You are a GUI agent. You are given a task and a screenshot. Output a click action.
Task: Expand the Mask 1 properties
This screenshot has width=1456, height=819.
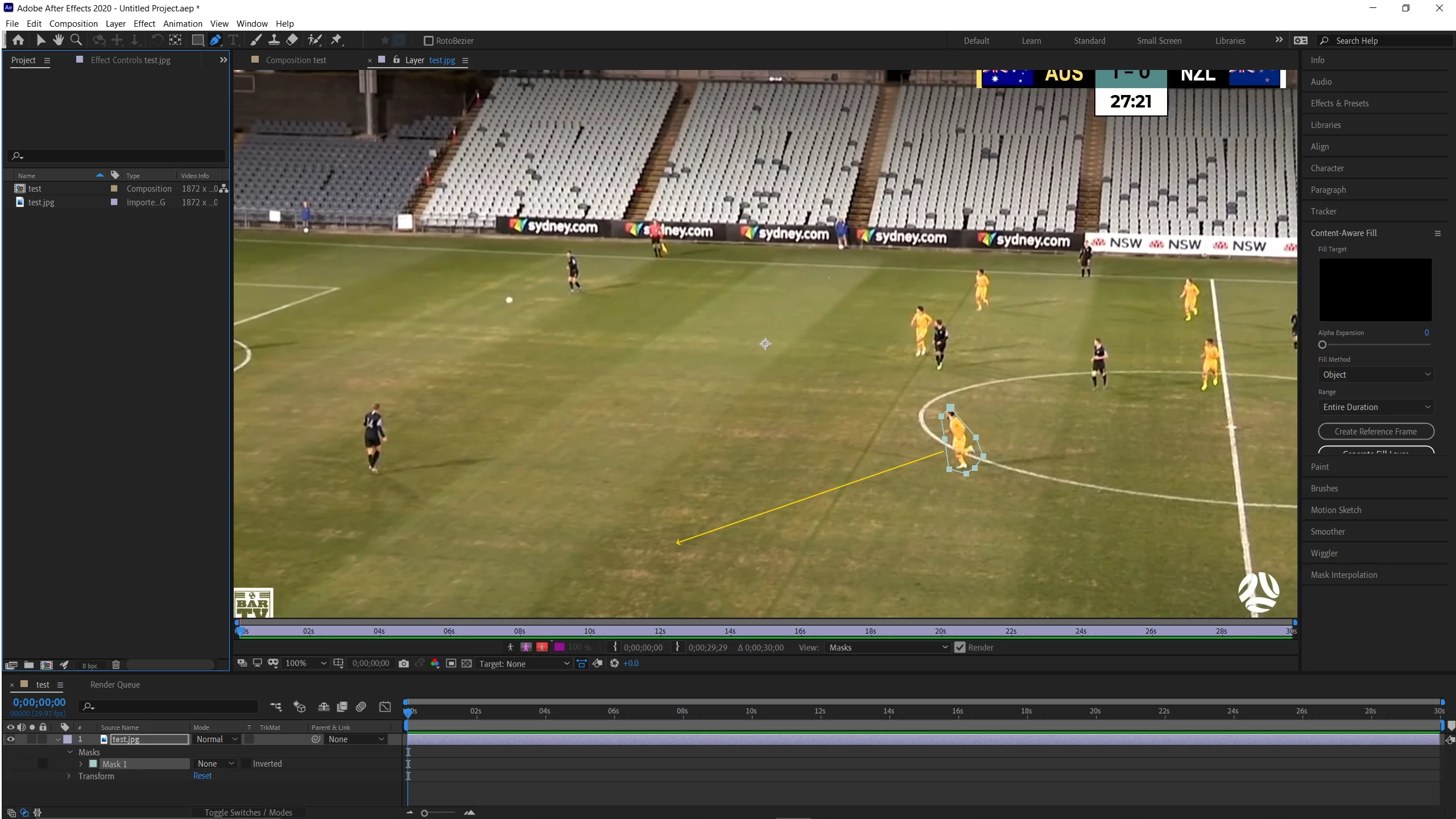81,764
